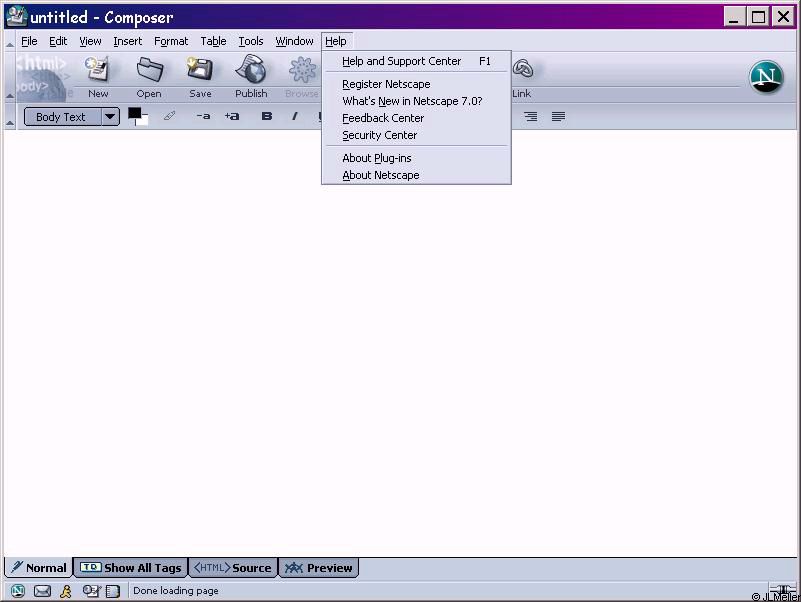Open the Edit menu
Image resolution: width=801 pixels, height=602 pixels.
click(58, 41)
